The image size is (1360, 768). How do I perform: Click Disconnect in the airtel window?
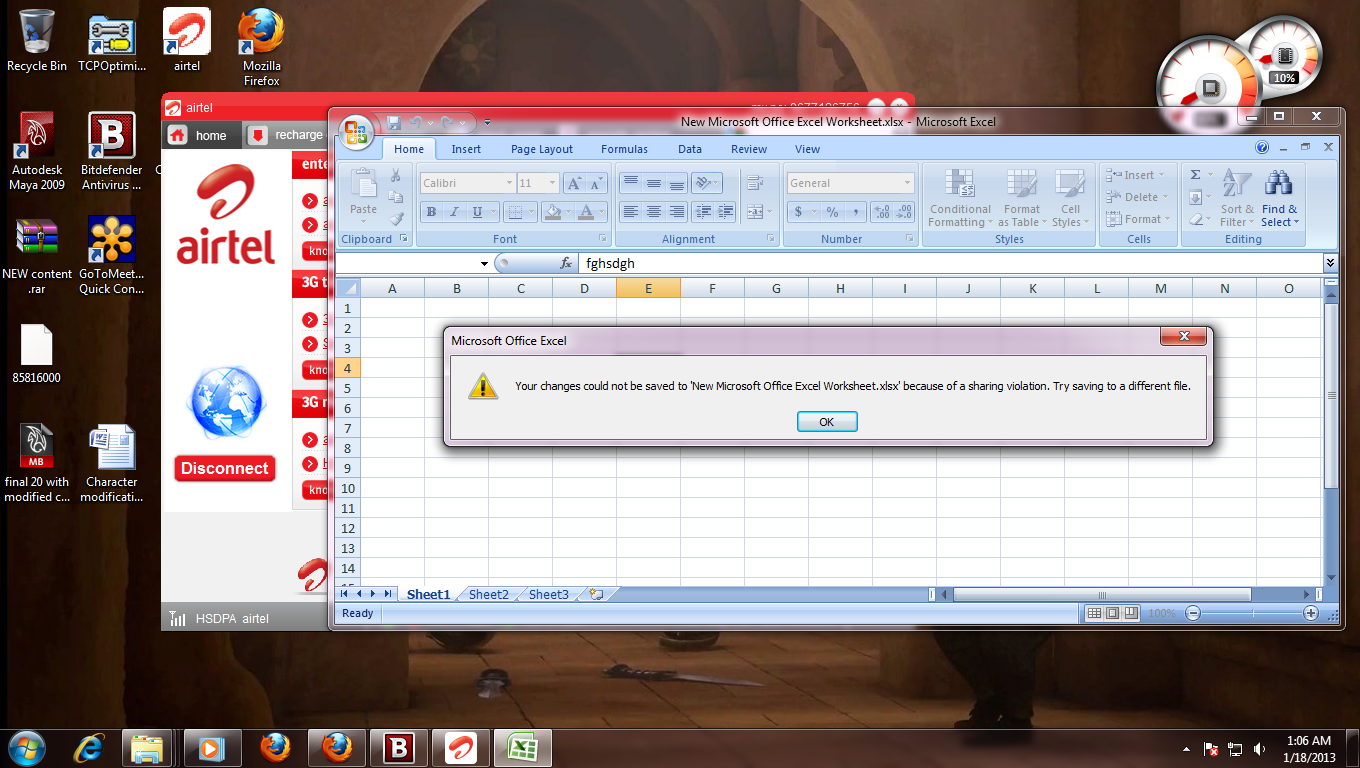click(x=225, y=468)
